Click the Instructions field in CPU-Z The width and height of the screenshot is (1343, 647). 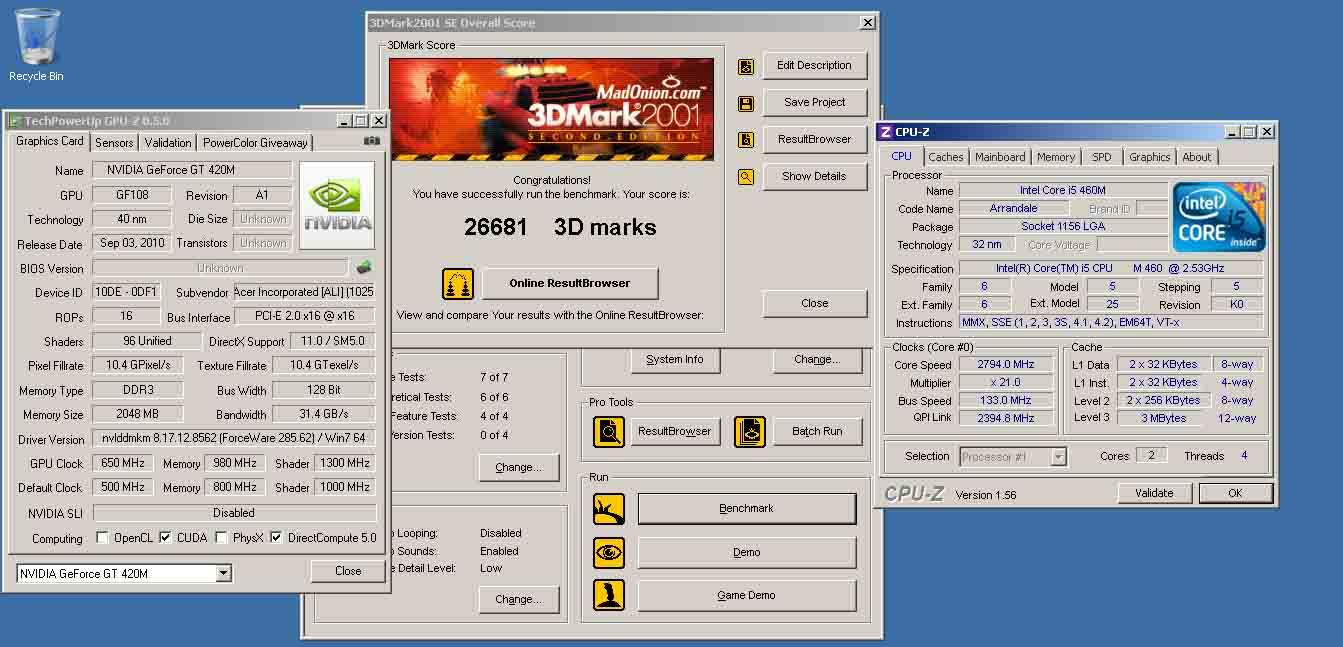pos(1111,322)
